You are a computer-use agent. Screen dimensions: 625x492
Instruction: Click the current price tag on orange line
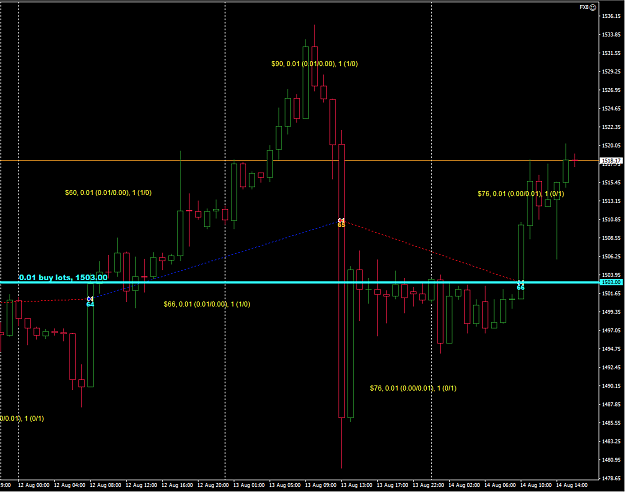[611, 161]
